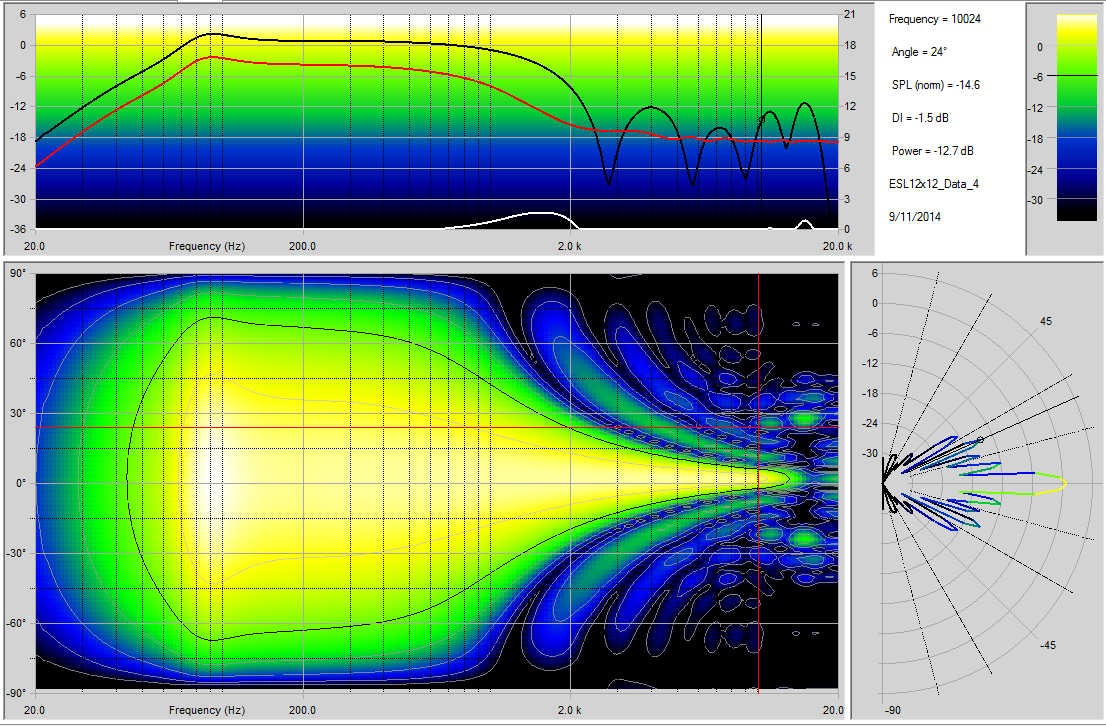Click "Frequency (Hz)" label under the response plot
This screenshot has height=726, width=1106.
point(207,246)
